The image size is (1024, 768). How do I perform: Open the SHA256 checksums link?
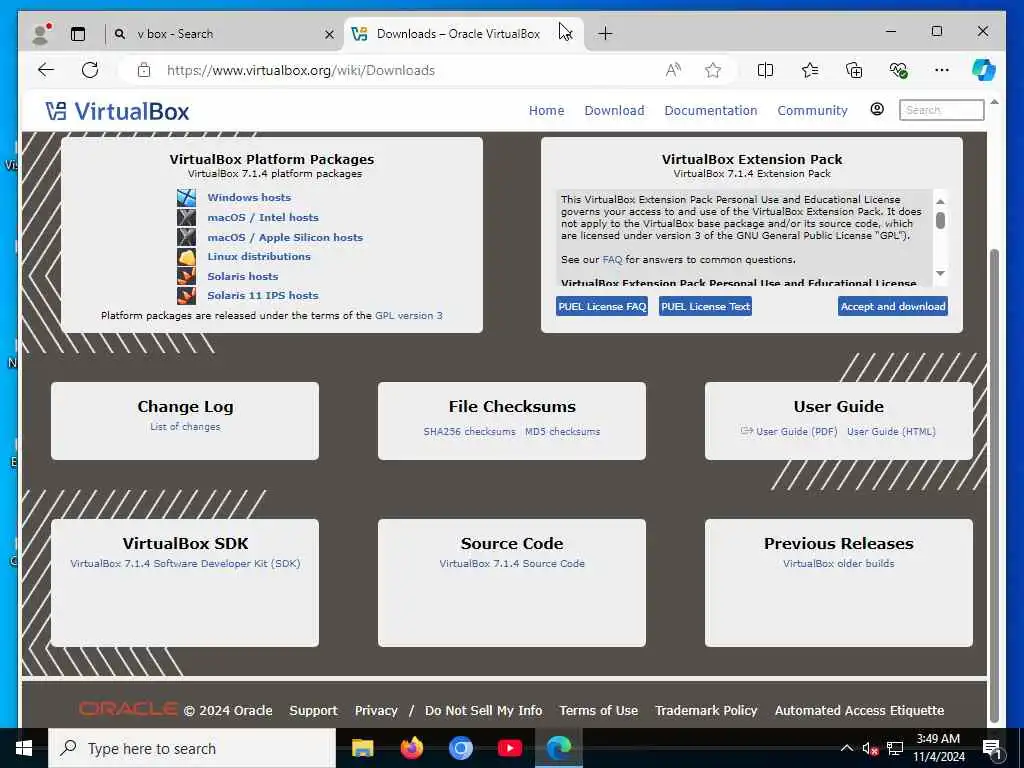point(470,432)
